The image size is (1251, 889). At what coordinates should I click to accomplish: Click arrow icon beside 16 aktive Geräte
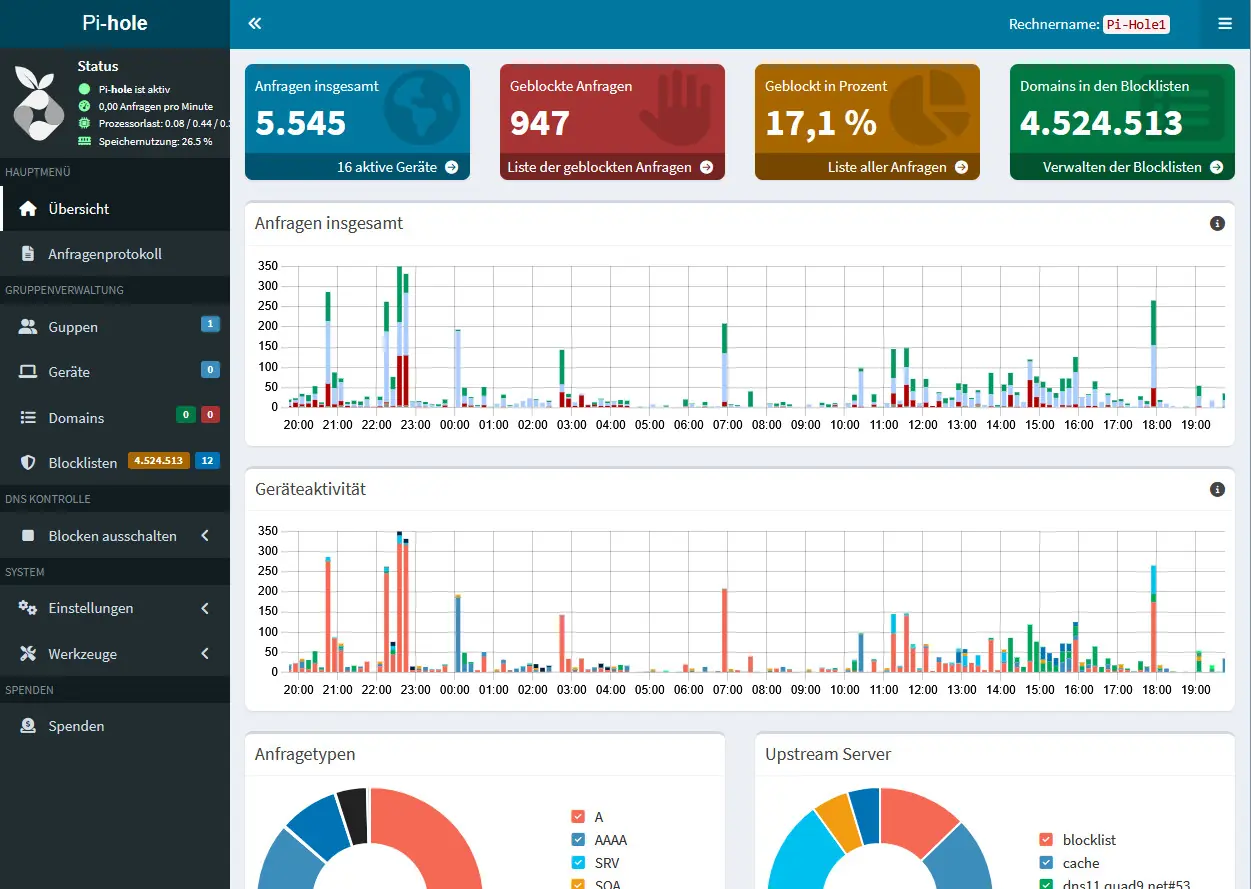pyautogui.click(x=452, y=167)
